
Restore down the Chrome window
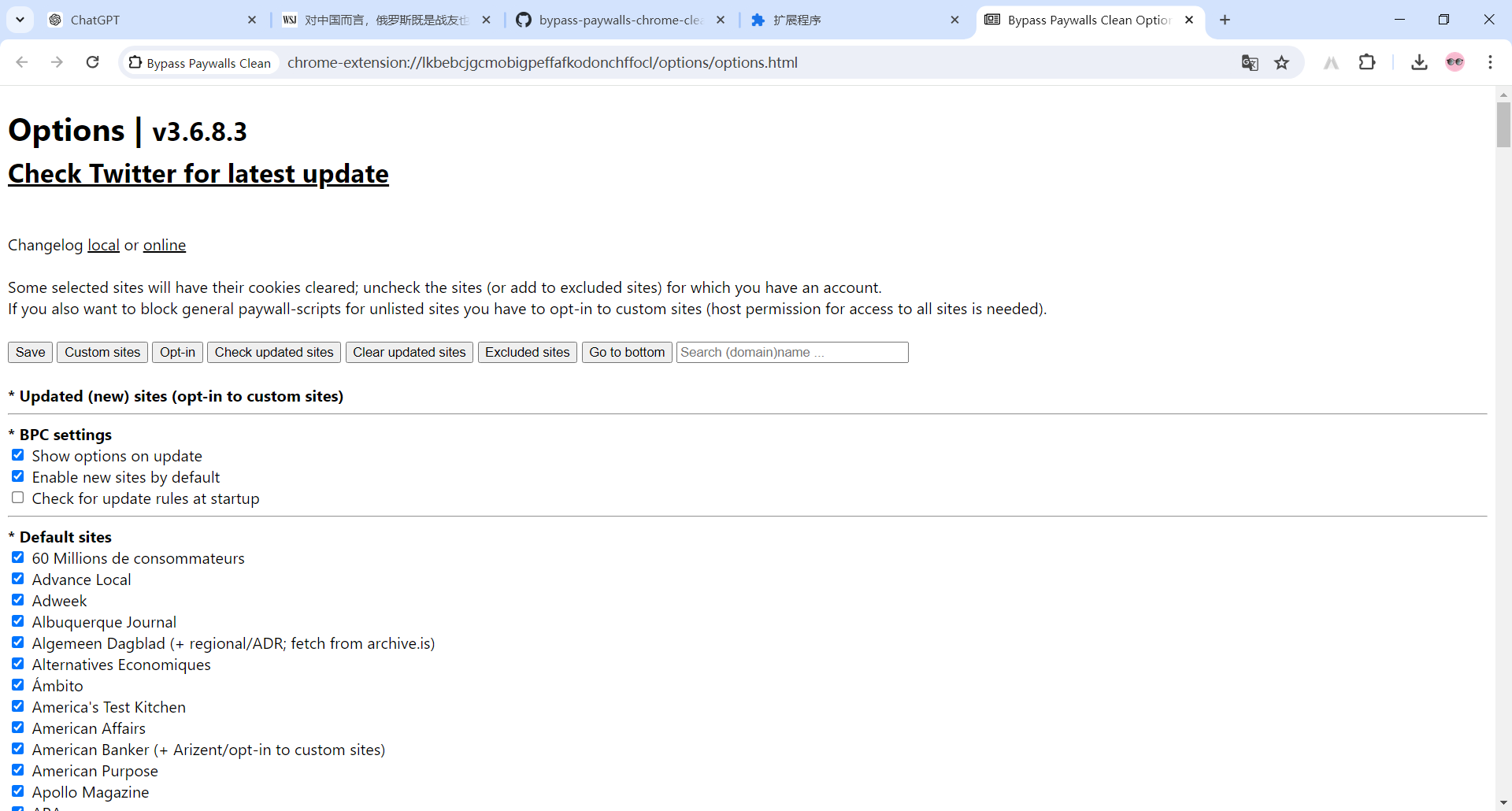click(1443, 20)
